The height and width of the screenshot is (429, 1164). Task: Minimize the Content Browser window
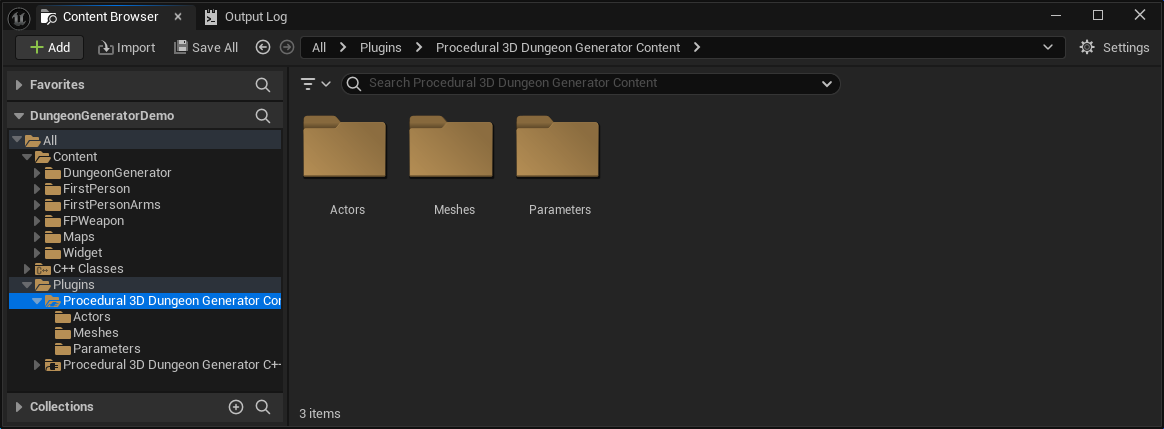tap(1057, 15)
